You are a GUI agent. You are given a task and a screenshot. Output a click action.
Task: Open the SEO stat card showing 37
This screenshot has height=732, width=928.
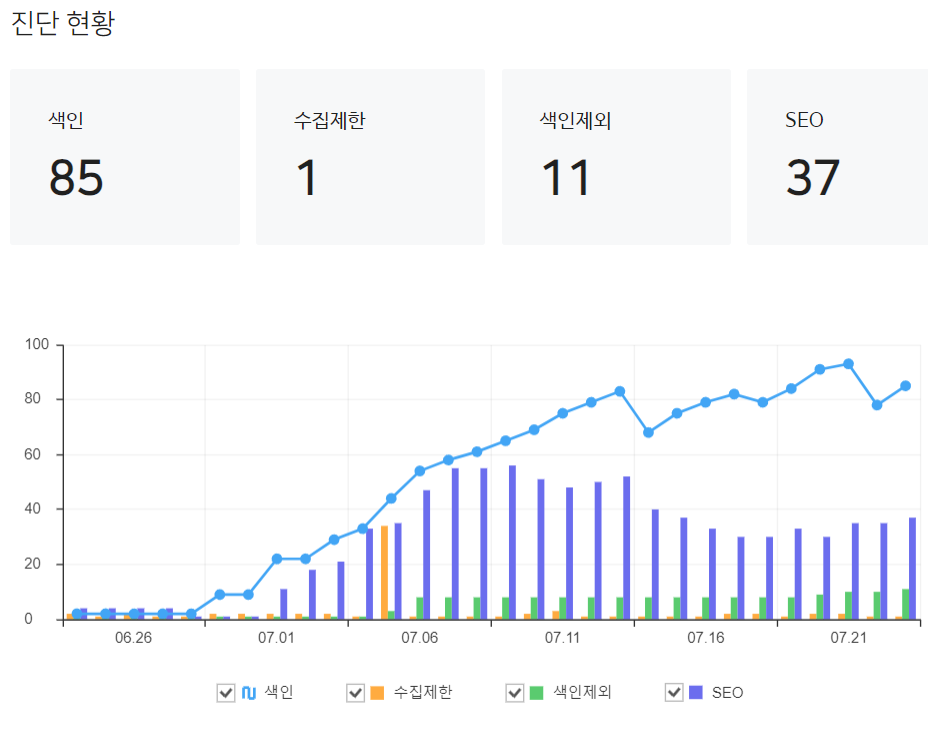[837, 155]
